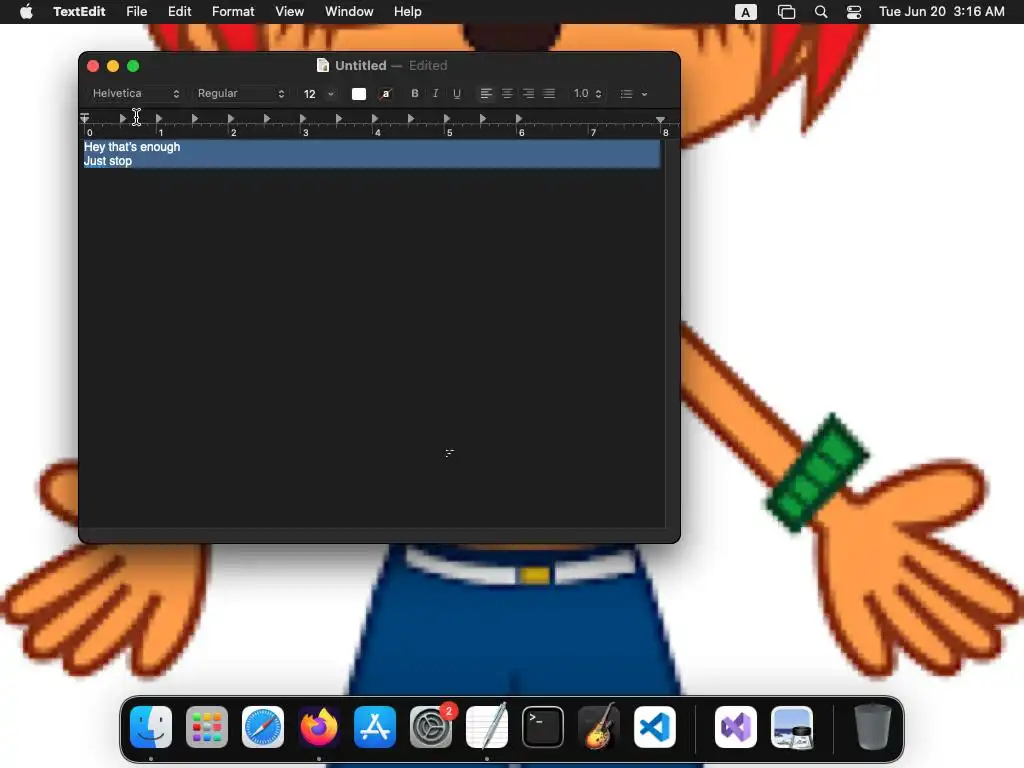Open the TextEdit application menu
Viewport: 1024px width, 768px height.
[x=79, y=12]
